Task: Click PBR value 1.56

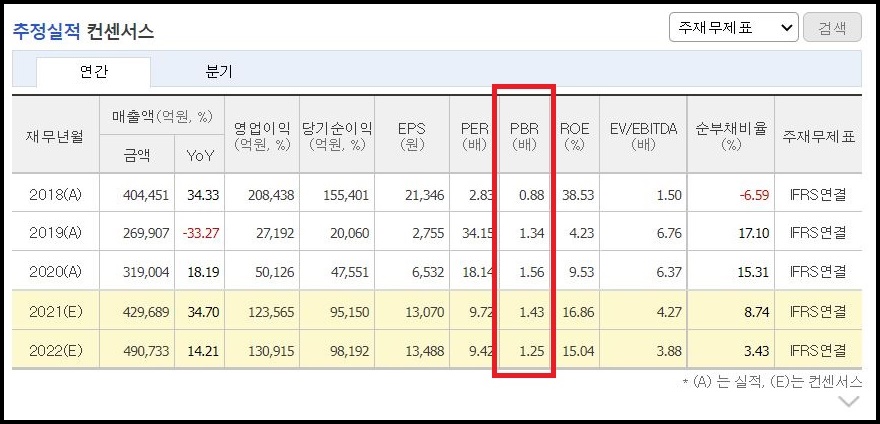Action: pos(531,272)
